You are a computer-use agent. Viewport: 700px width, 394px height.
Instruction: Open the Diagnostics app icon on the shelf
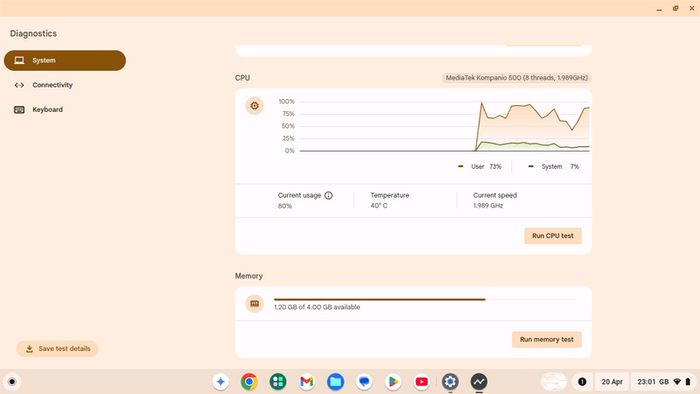(x=479, y=382)
